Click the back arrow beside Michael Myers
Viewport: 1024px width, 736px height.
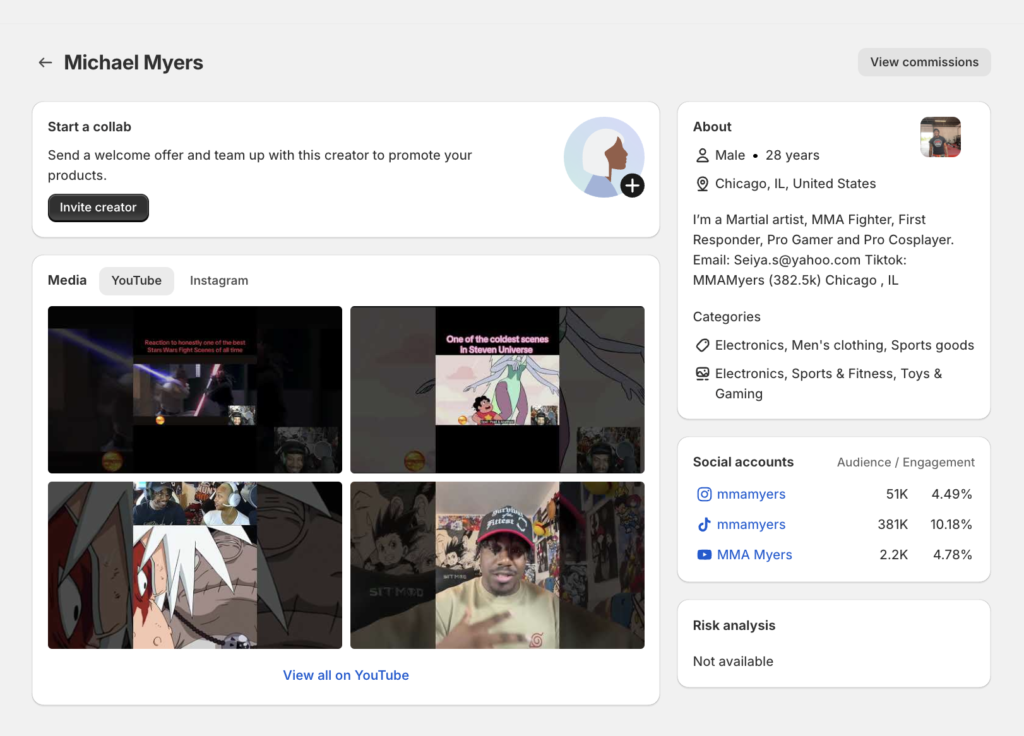pyautogui.click(x=45, y=62)
